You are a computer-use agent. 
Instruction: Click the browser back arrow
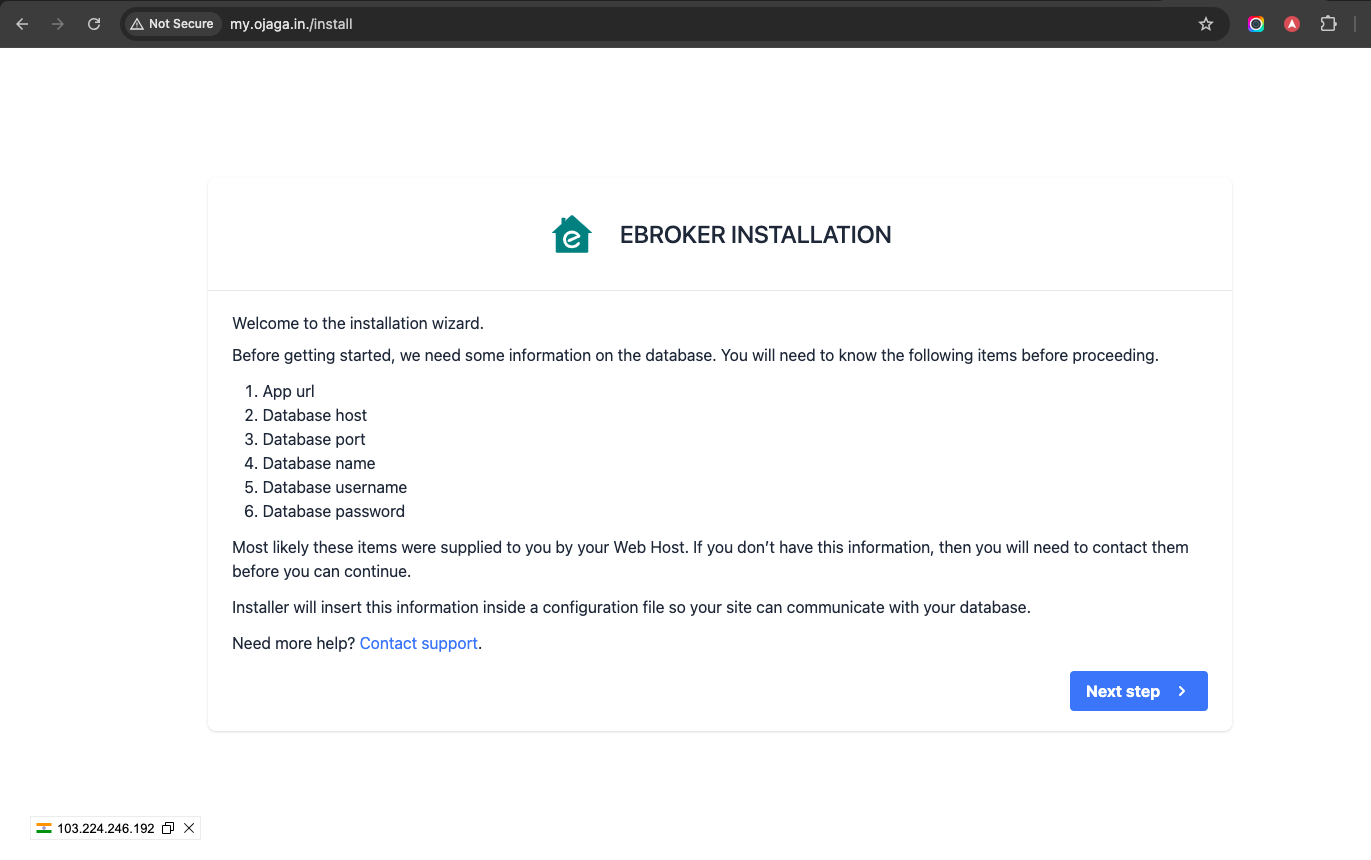[22, 24]
